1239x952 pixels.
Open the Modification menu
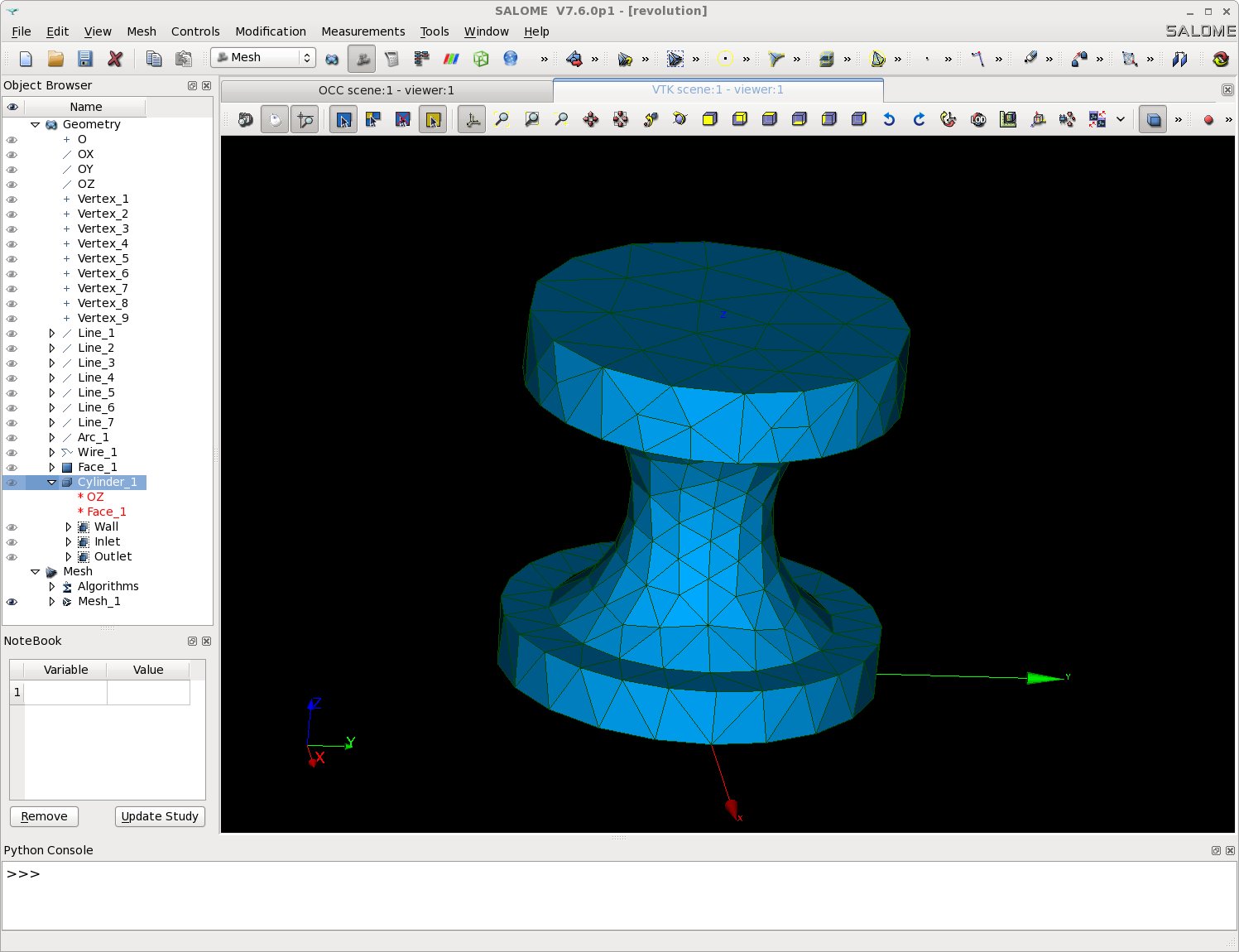coord(271,31)
